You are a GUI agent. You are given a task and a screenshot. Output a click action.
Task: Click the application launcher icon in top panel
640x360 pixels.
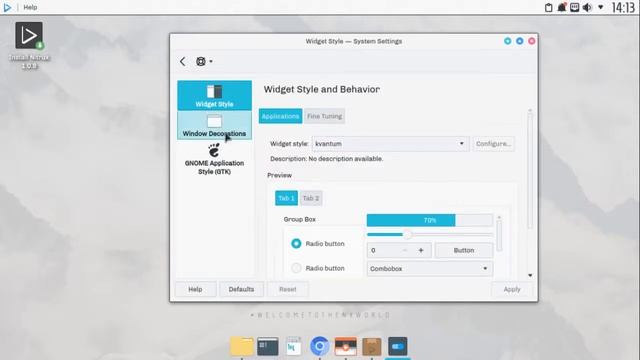7,7
